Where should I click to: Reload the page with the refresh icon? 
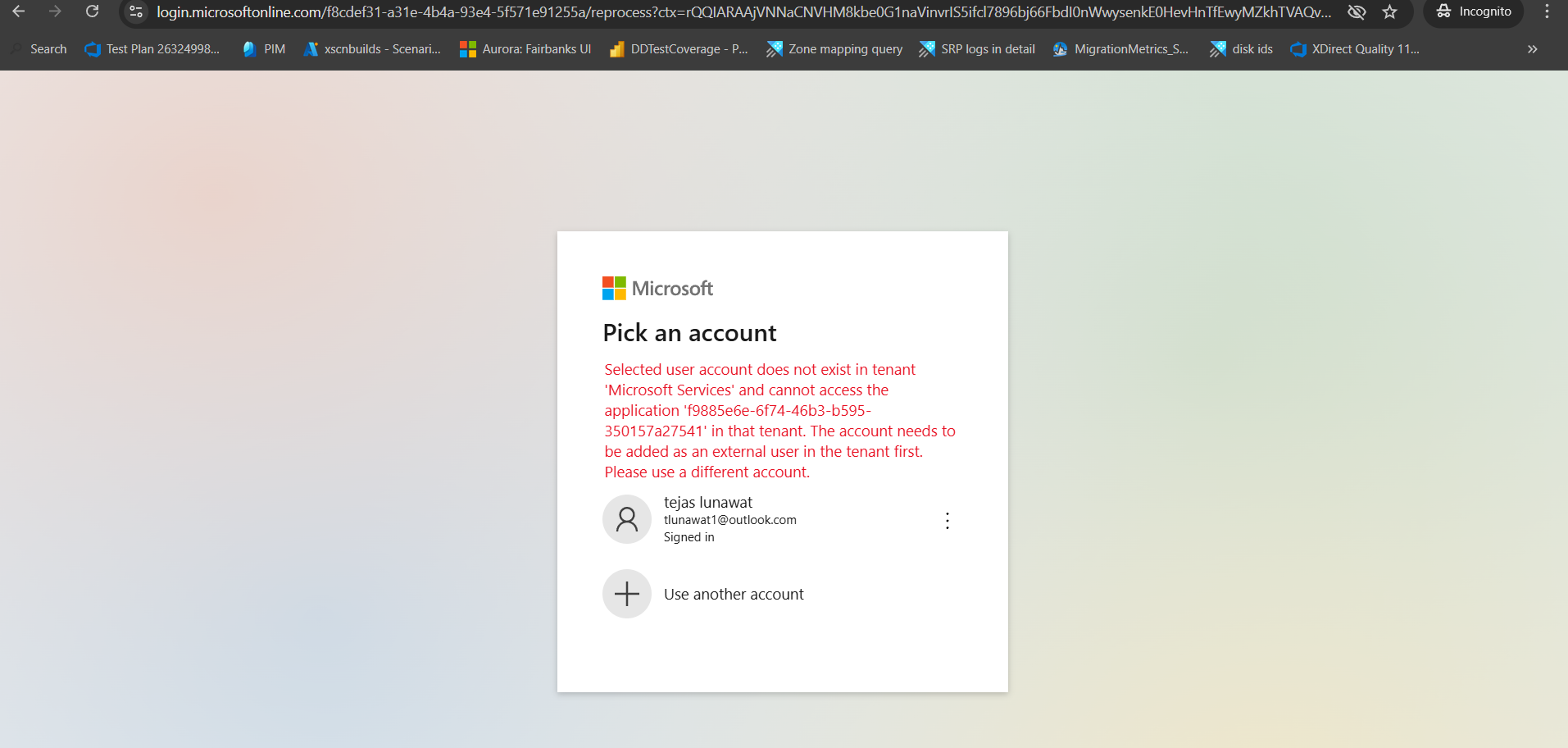(x=92, y=11)
